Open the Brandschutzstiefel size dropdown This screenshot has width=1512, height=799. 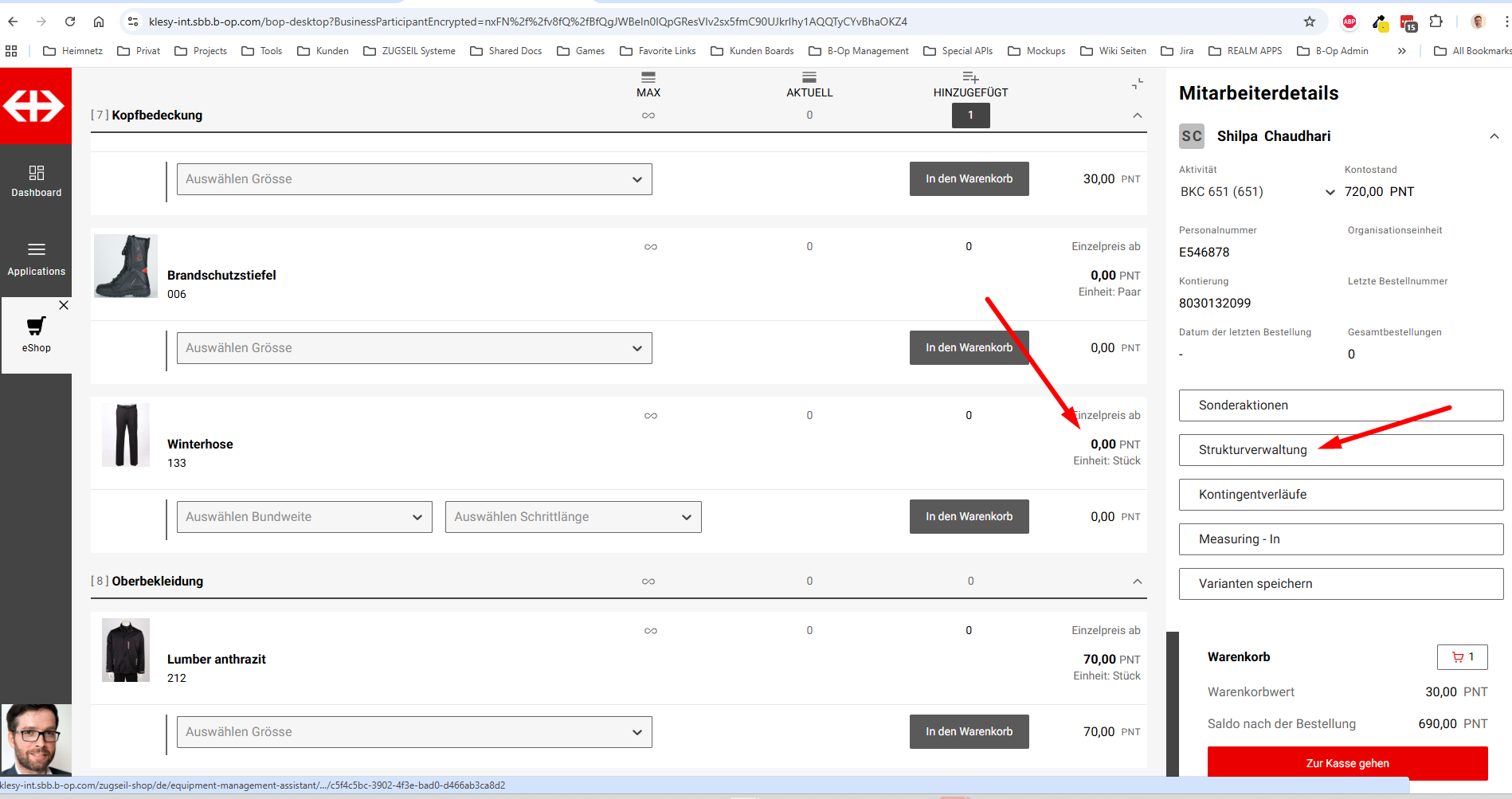[x=414, y=348]
